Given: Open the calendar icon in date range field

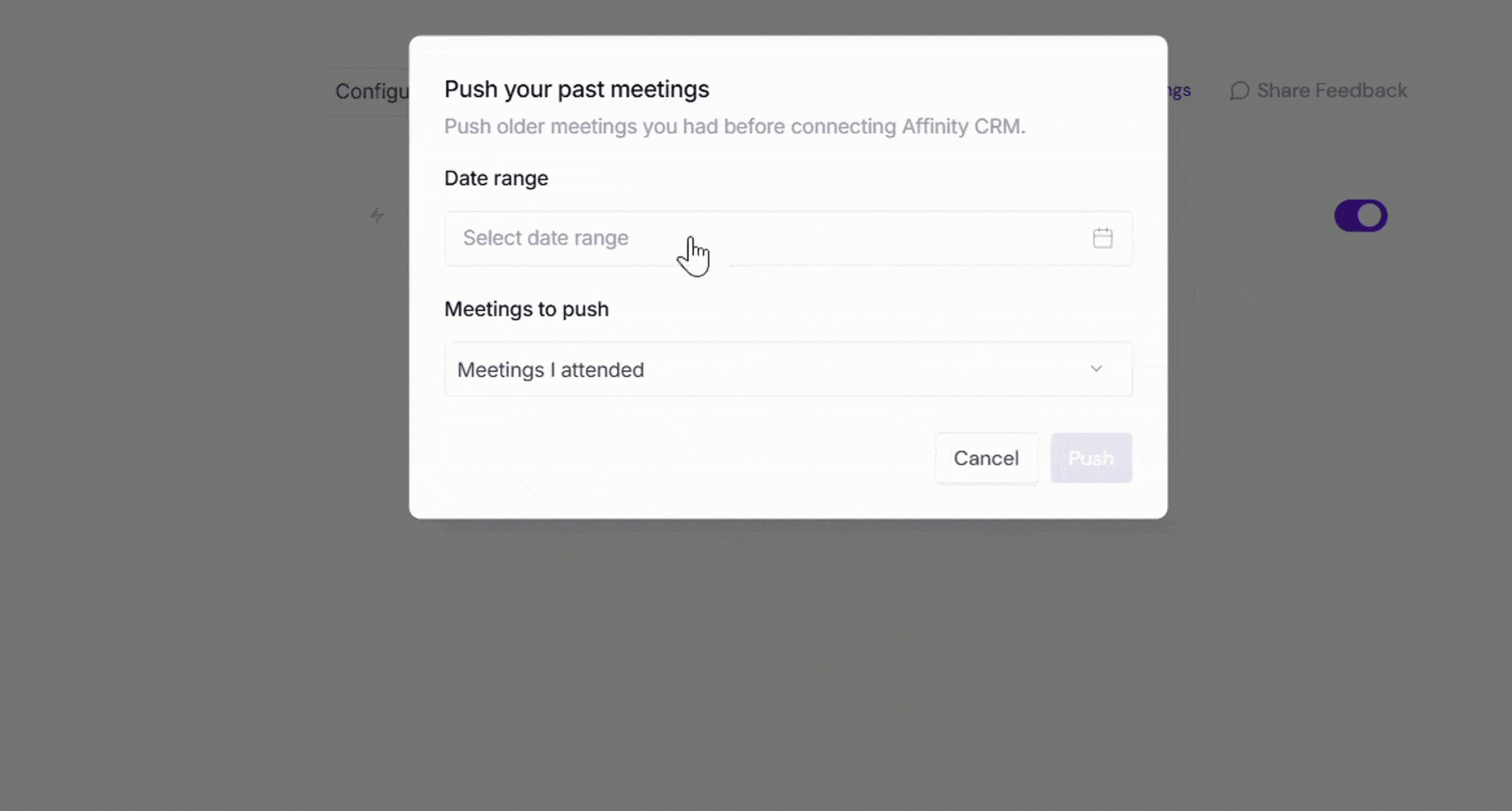Looking at the screenshot, I should click(1102, 238).
